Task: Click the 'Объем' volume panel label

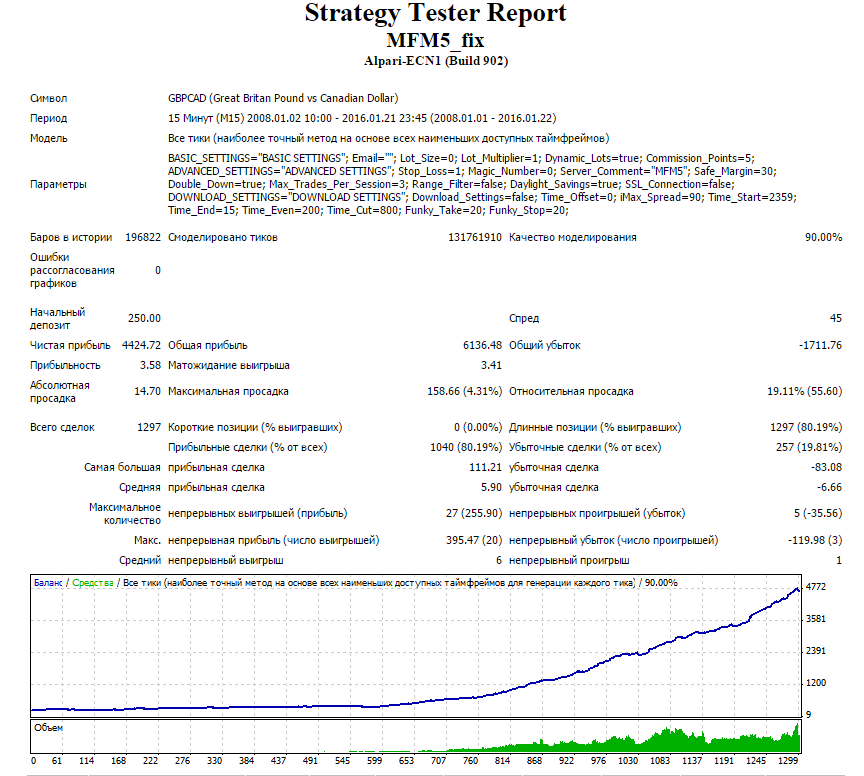Action: pyautogui.click(x=48, y=728)
